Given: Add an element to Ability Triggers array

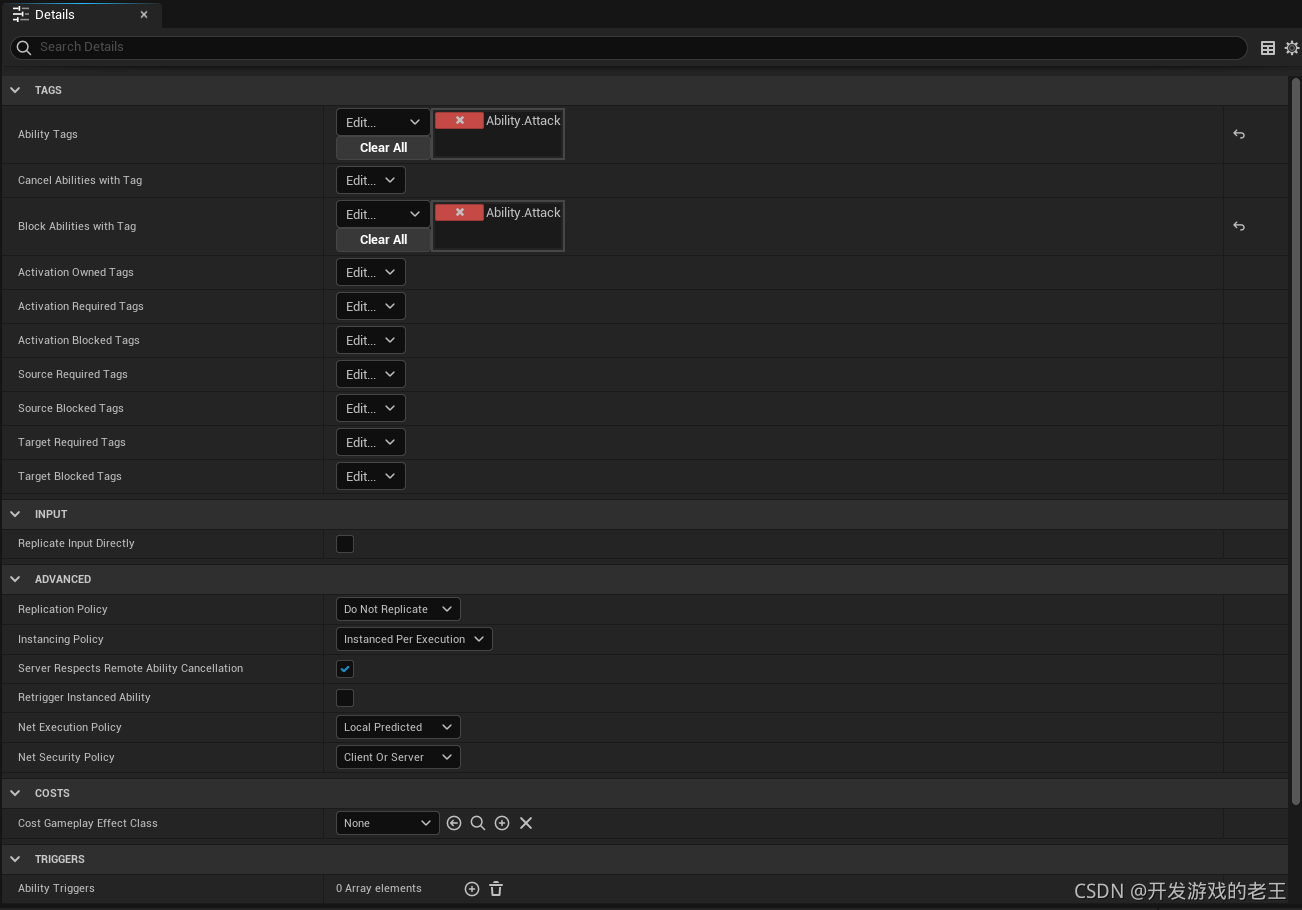Looking at the screenshot, I should click(472, 888).
